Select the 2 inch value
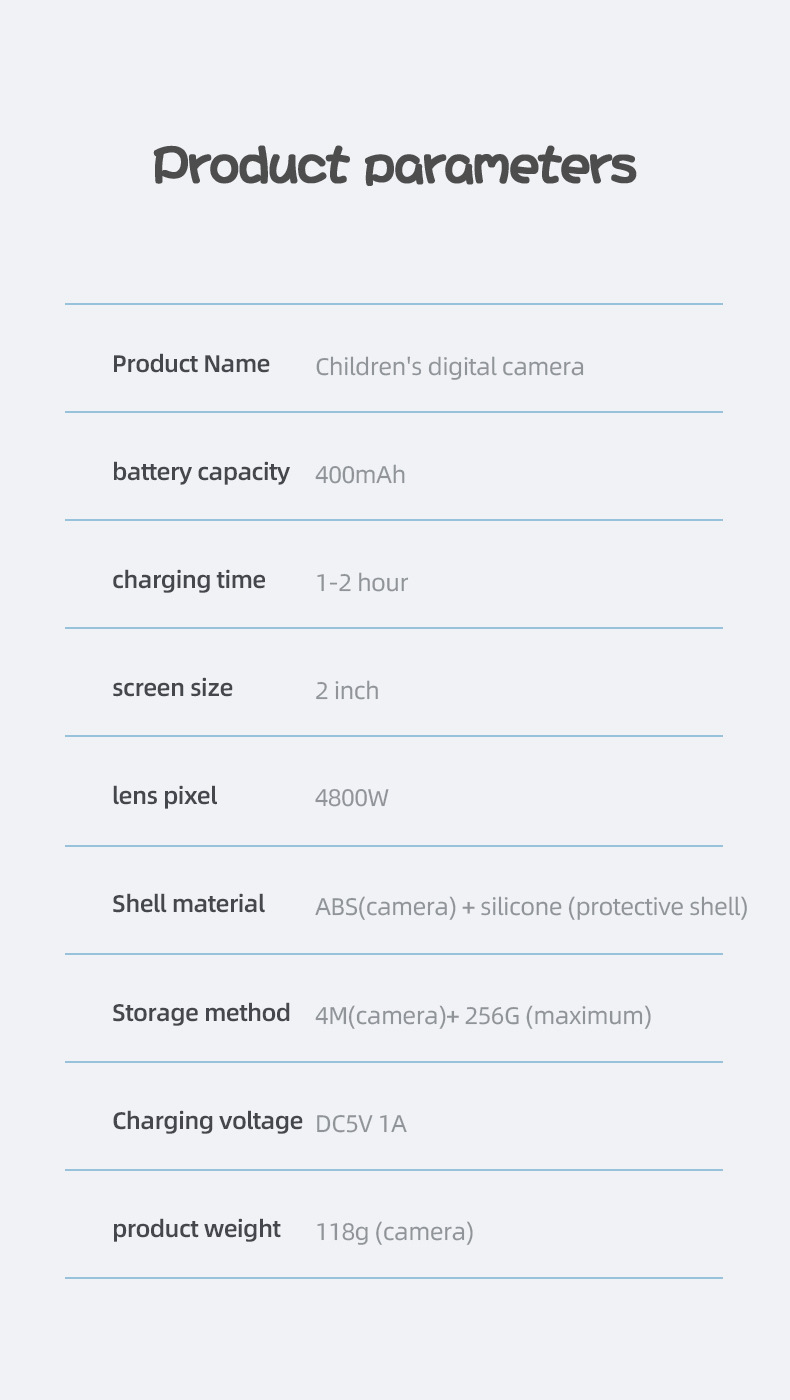The height and width of the screenshot is (1400, 790). 347,691
